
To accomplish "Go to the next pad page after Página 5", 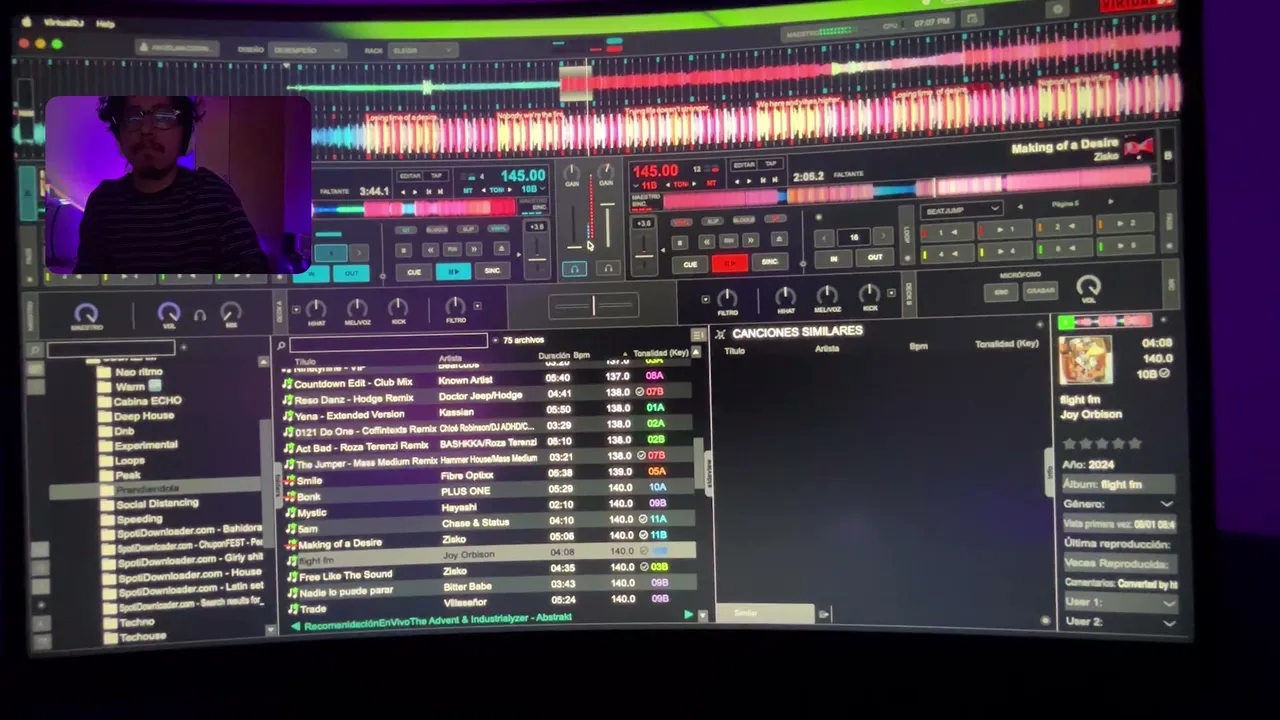I will pos(1110,203).
